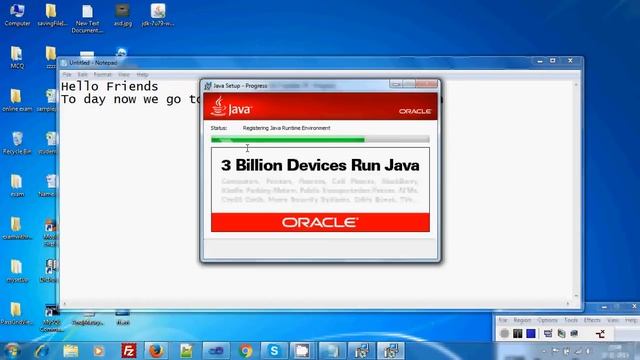Image resolution: width=640 pixels, height=360 pixels.
Task: Open Windows Explorer folder in taskbar
Action: 71,351
